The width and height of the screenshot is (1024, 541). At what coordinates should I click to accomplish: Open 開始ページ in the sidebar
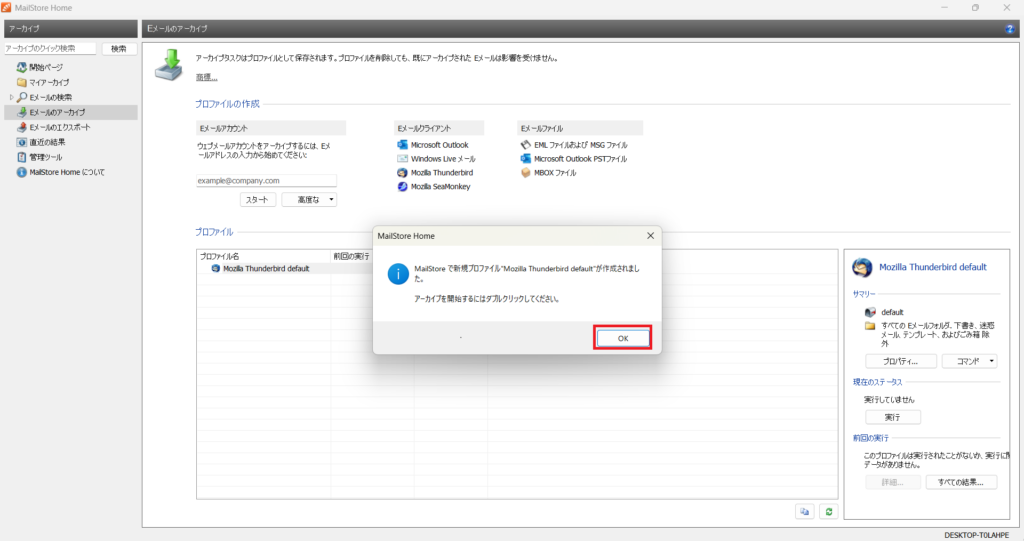click(46, 67)
